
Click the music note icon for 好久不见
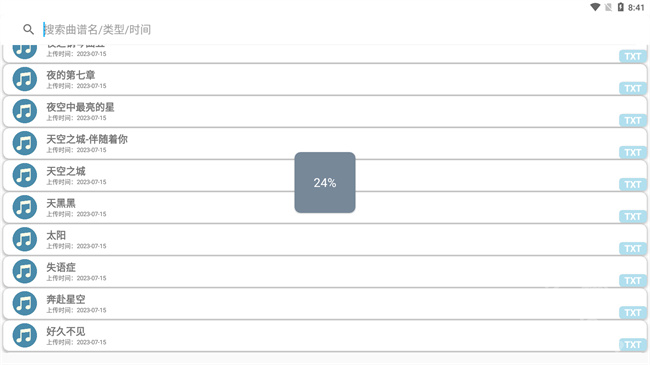24,335
